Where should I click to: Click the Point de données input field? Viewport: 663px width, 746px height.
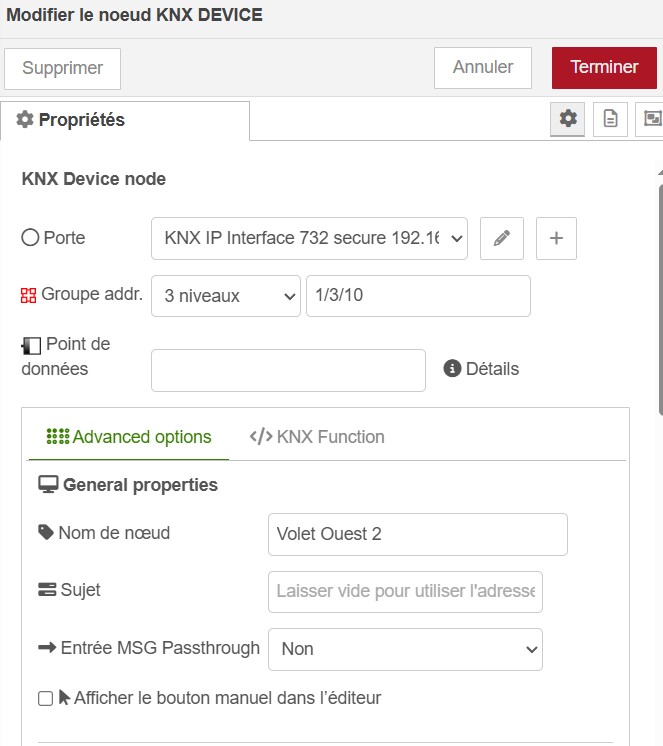pyautogui.click(x=288, y=371)
